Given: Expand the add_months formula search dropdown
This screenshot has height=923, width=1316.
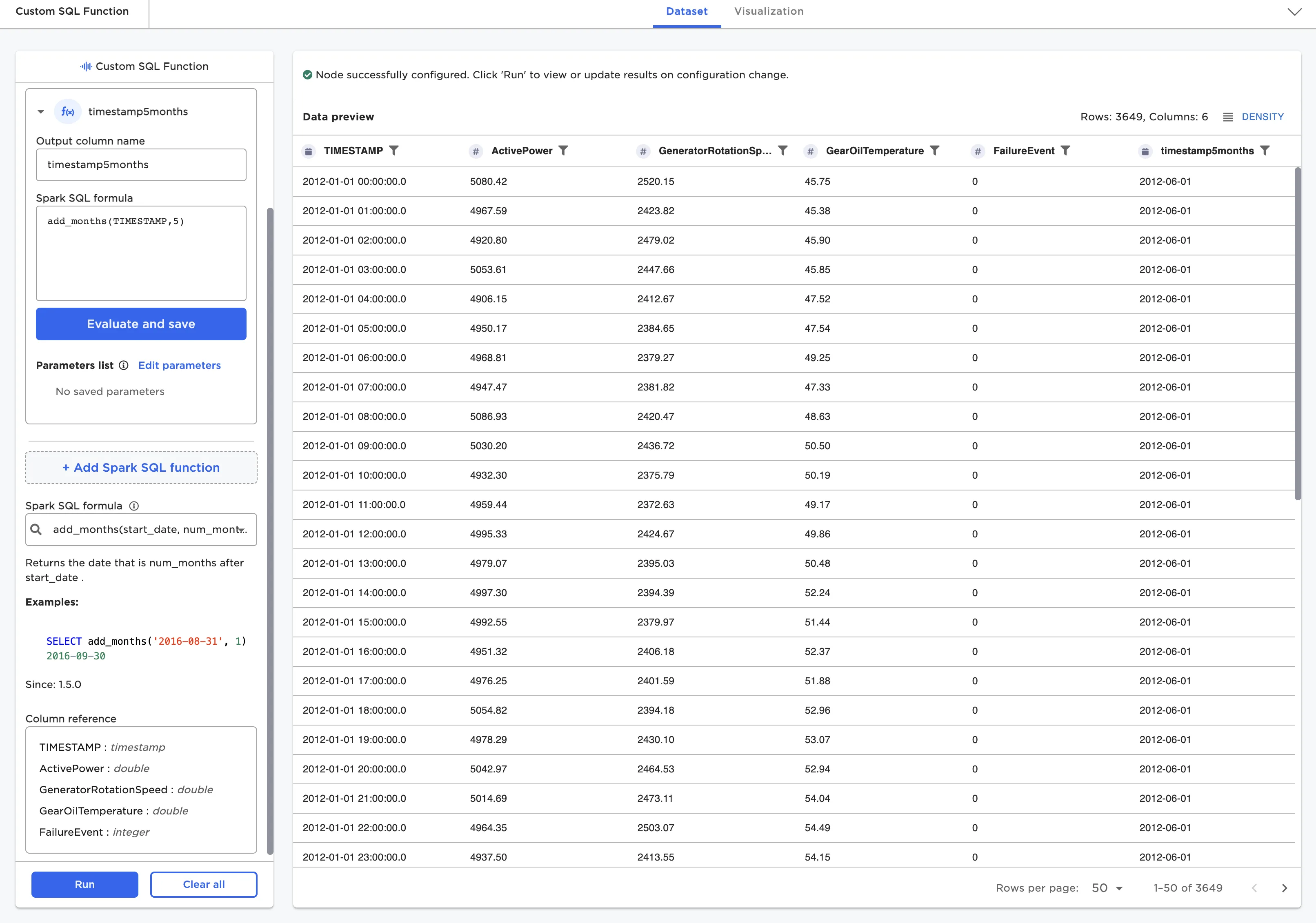Looking at the screenshot, I should click(242, 530).
